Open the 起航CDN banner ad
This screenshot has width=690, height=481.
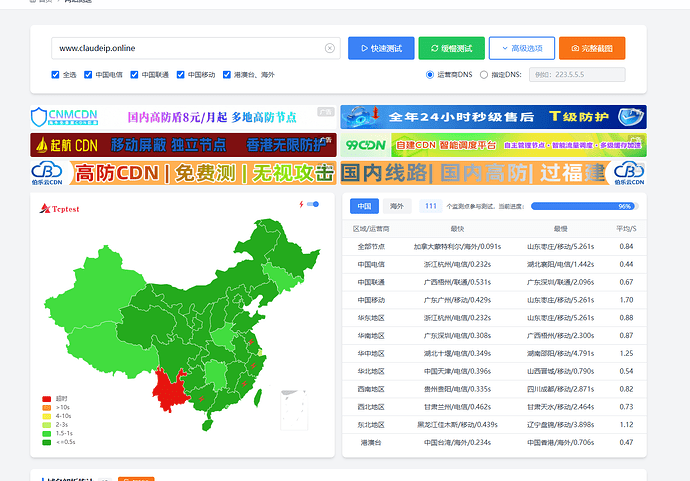[x=183, y=145]
